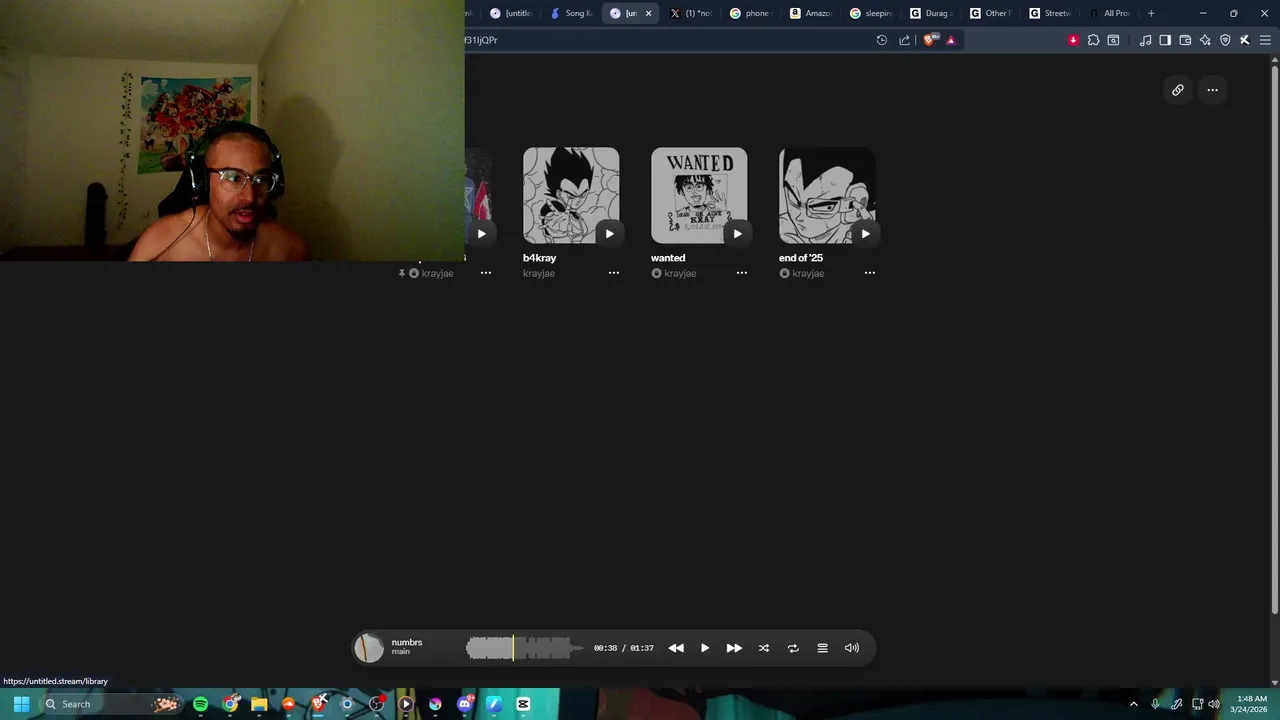Click the red download extension icon

(1073, 40)
